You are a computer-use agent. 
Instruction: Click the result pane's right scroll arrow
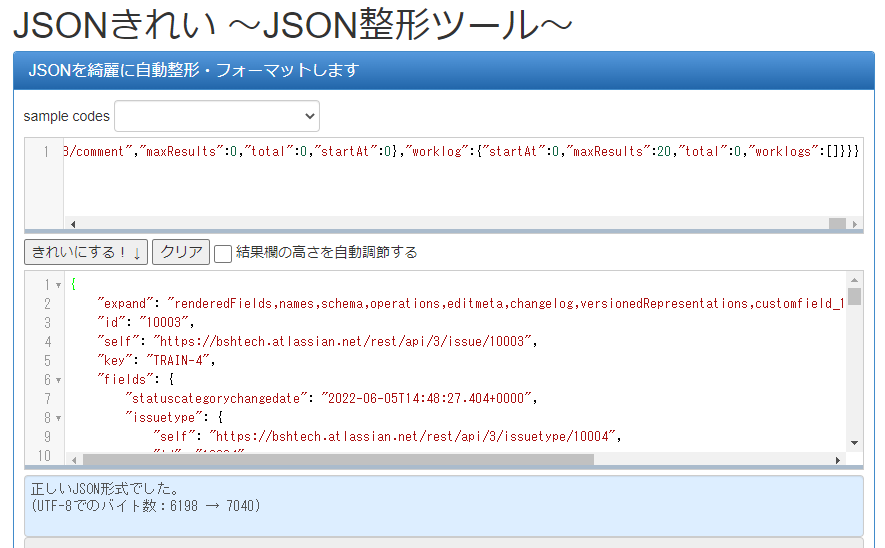[x=838, y=460]
